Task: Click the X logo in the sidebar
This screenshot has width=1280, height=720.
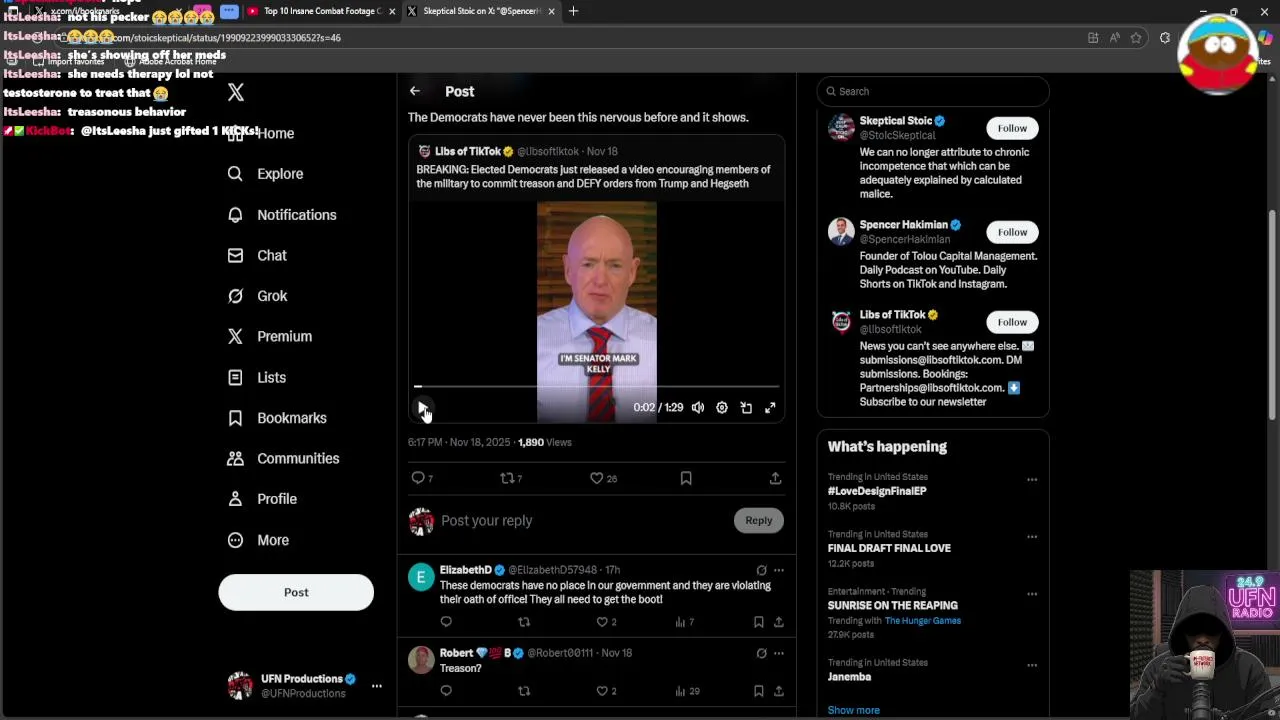Action: [x=236, y=92]
